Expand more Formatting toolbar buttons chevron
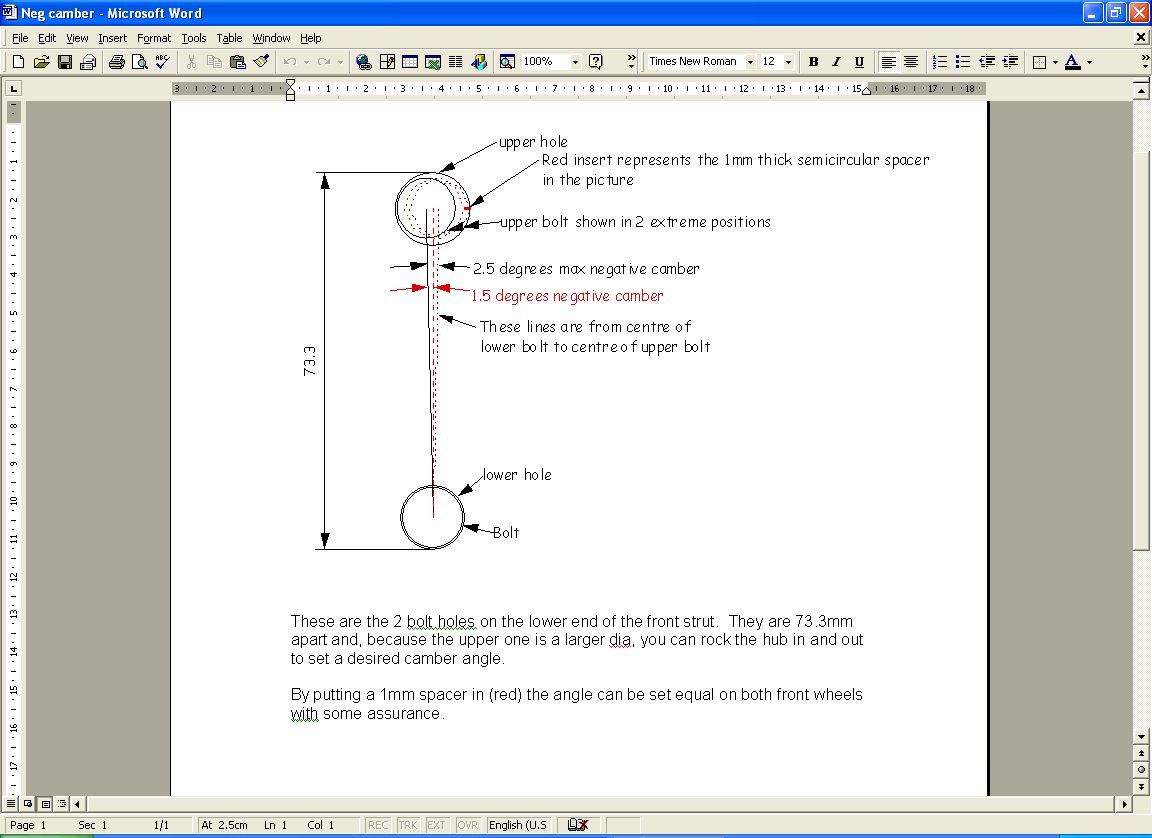This screenshot has height=838, width=1152. [x=1145, y=62]
